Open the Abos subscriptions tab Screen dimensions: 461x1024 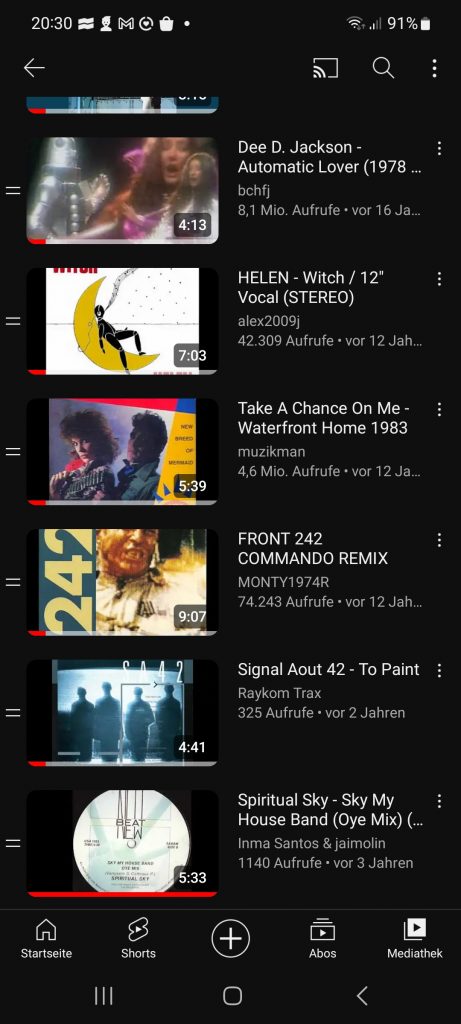point(323,939)
